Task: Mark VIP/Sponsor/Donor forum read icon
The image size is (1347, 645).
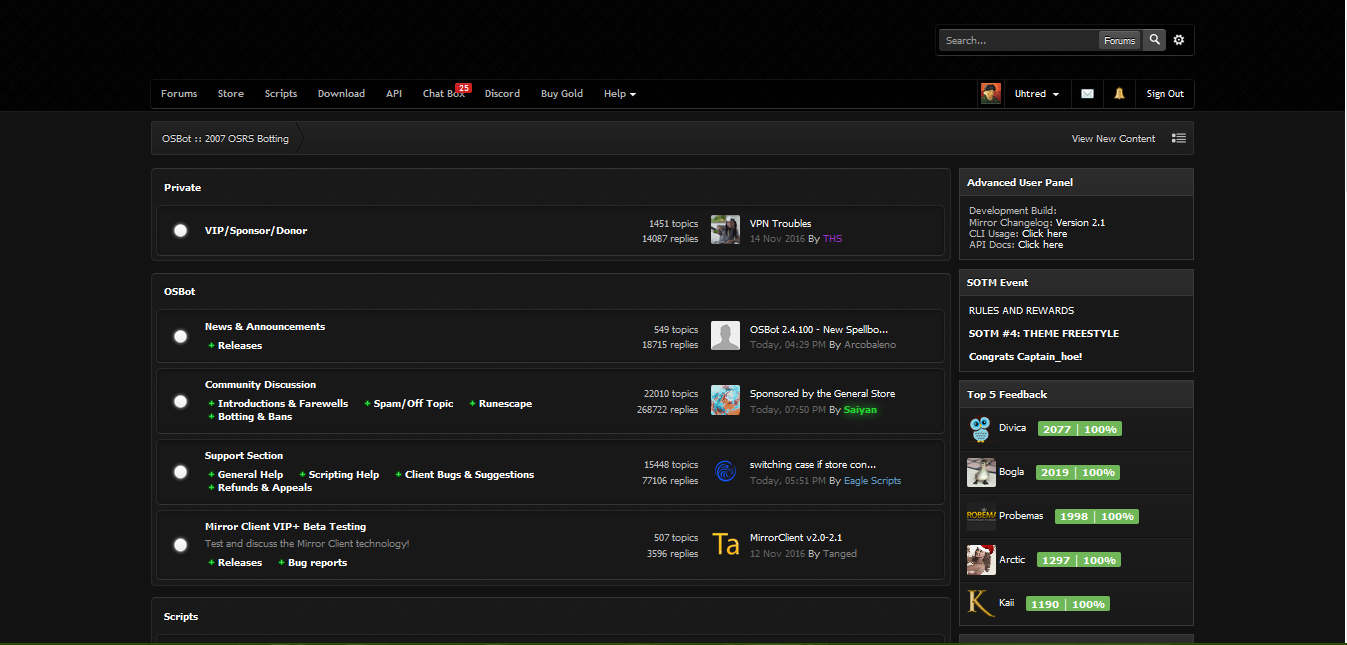Action: 180,231
